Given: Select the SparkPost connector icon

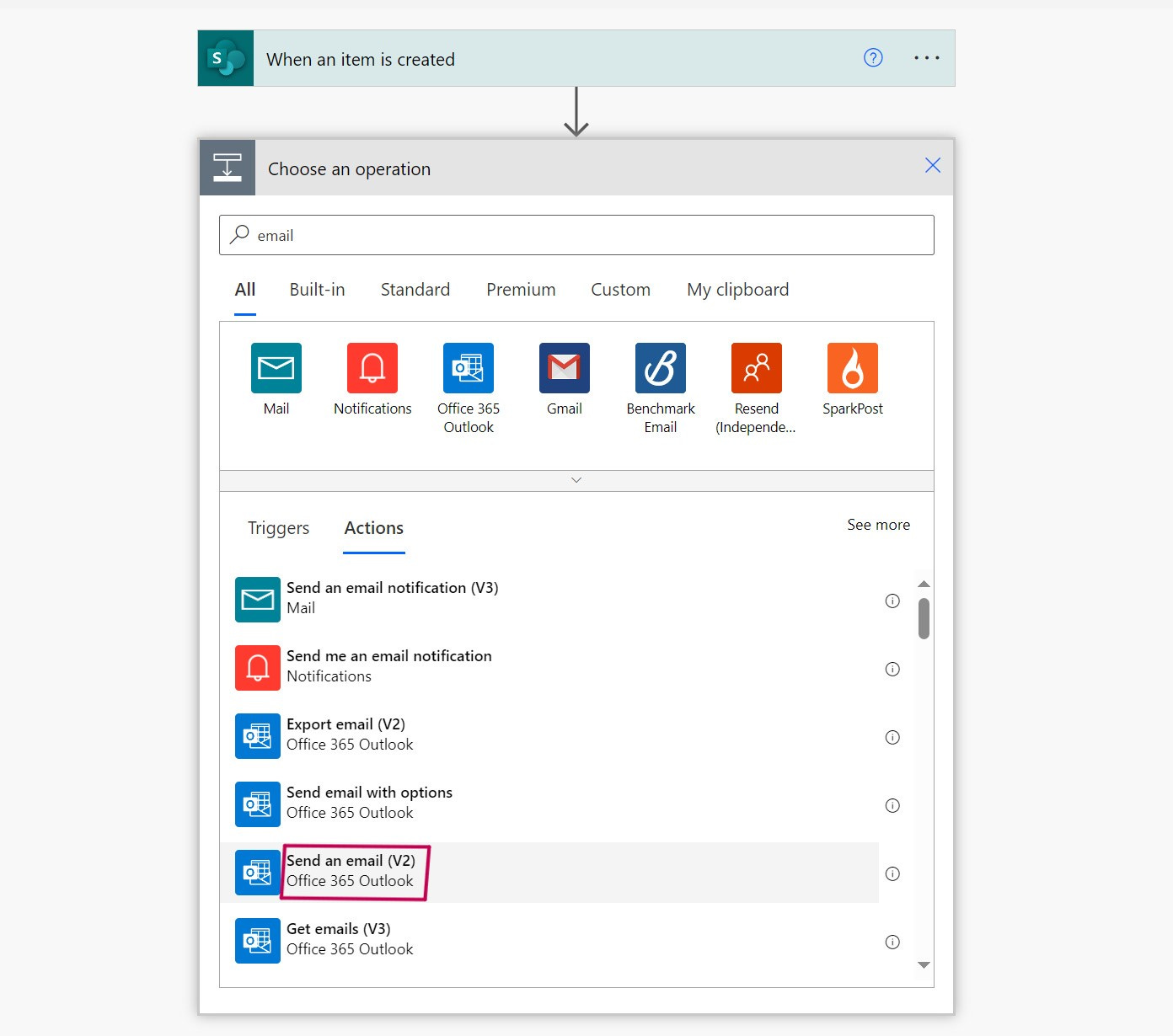Looking at the screenshot, I should (853, 368).
